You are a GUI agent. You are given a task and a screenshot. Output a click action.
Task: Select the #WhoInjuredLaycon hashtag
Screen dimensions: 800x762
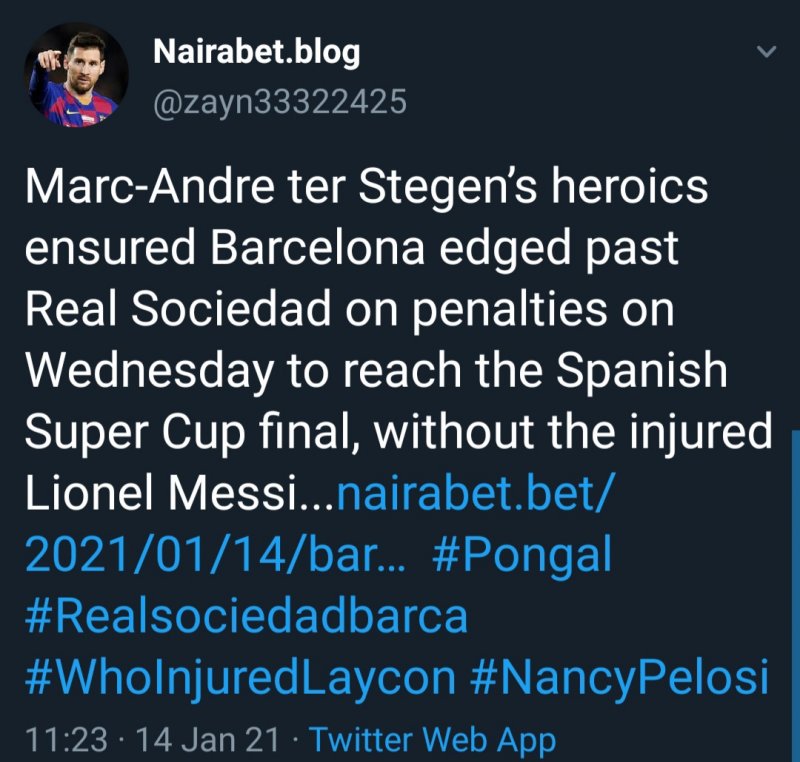[x=240, y=678]
